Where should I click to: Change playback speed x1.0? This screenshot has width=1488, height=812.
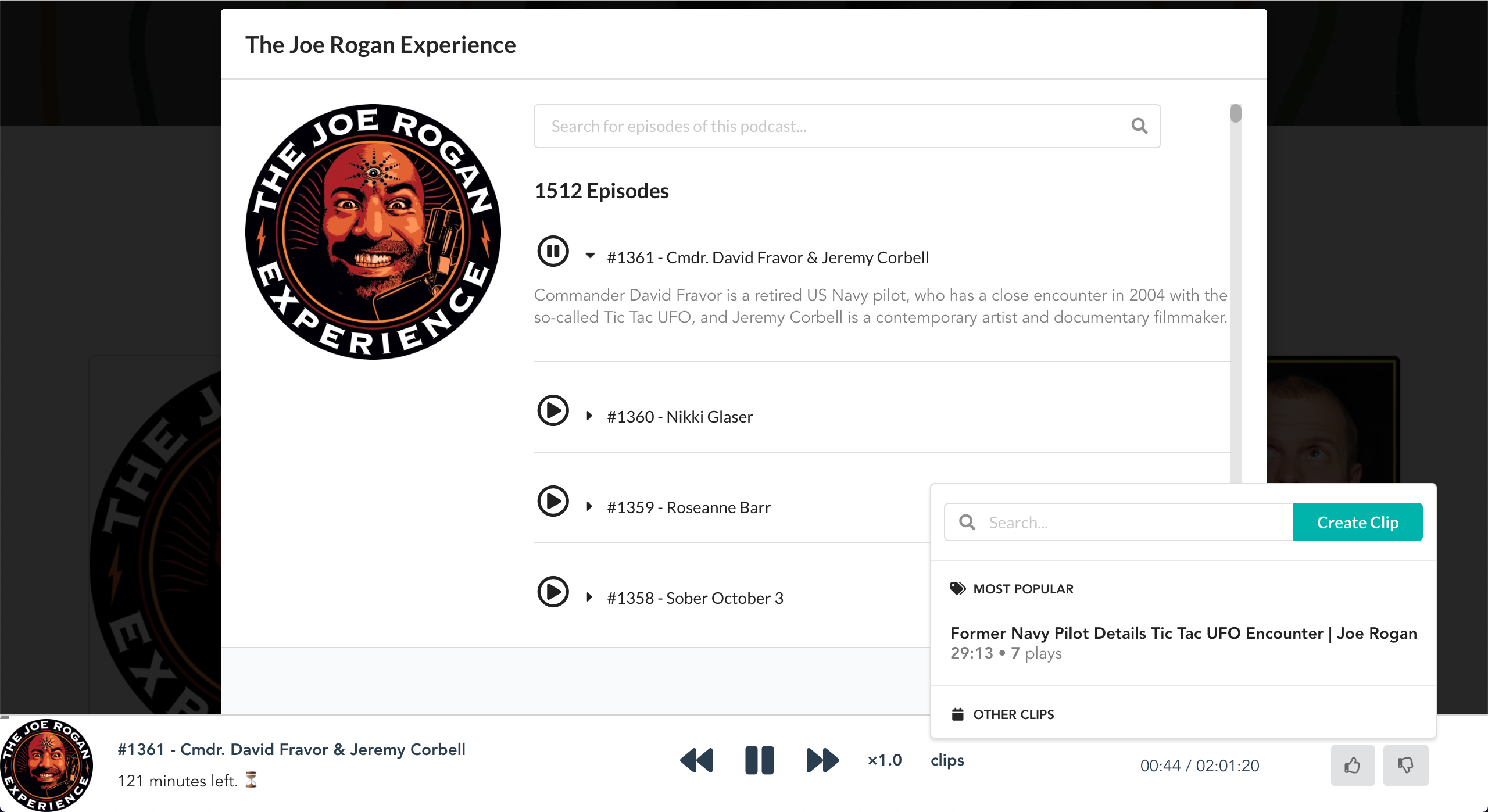[884, 760]
